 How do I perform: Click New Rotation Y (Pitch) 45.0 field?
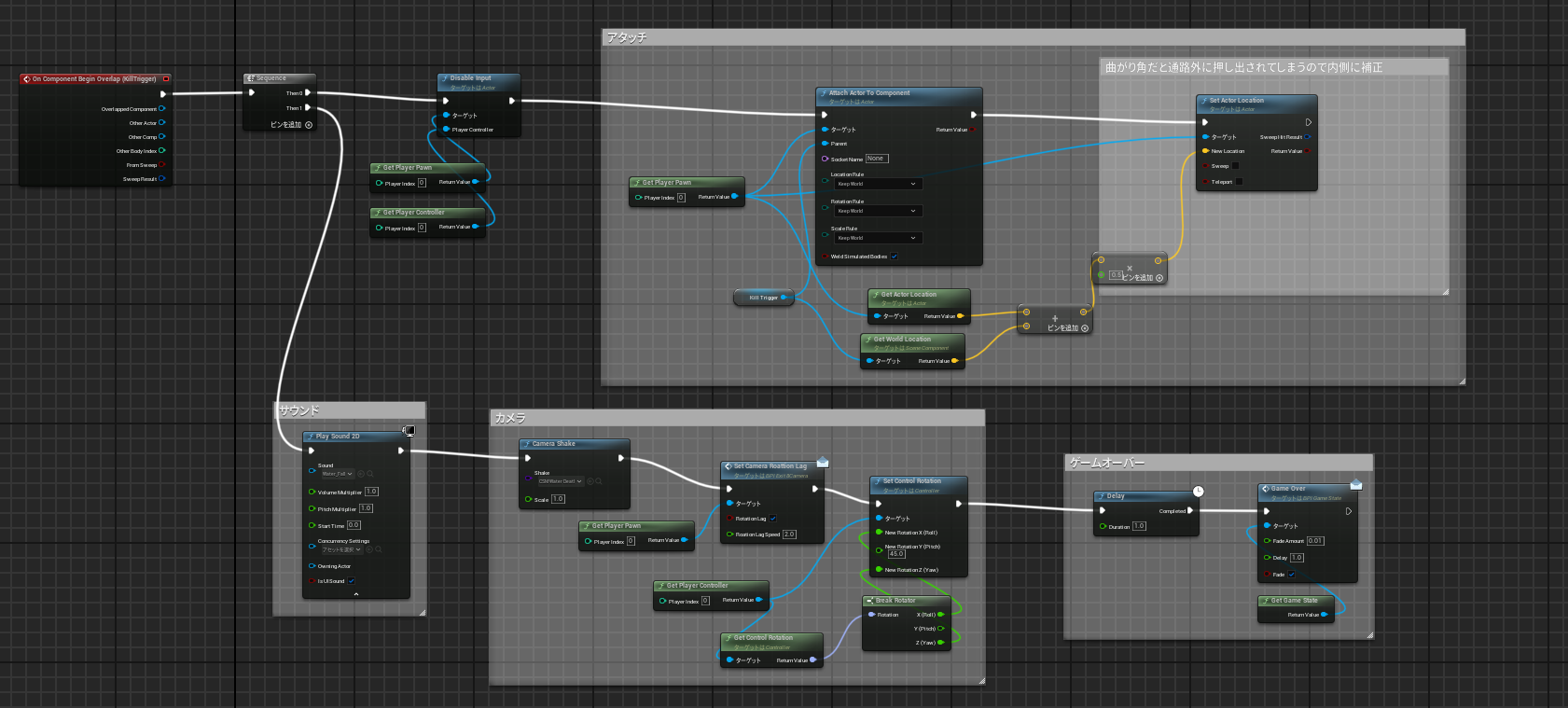coord(896,554)
